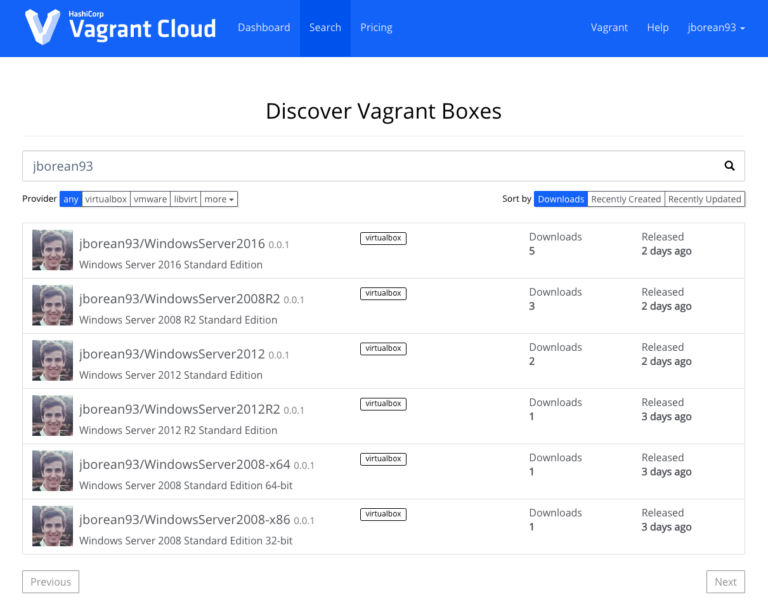
Task: Open jborean93/WindowsServer2008-x86 box
Action: (185, 520)
